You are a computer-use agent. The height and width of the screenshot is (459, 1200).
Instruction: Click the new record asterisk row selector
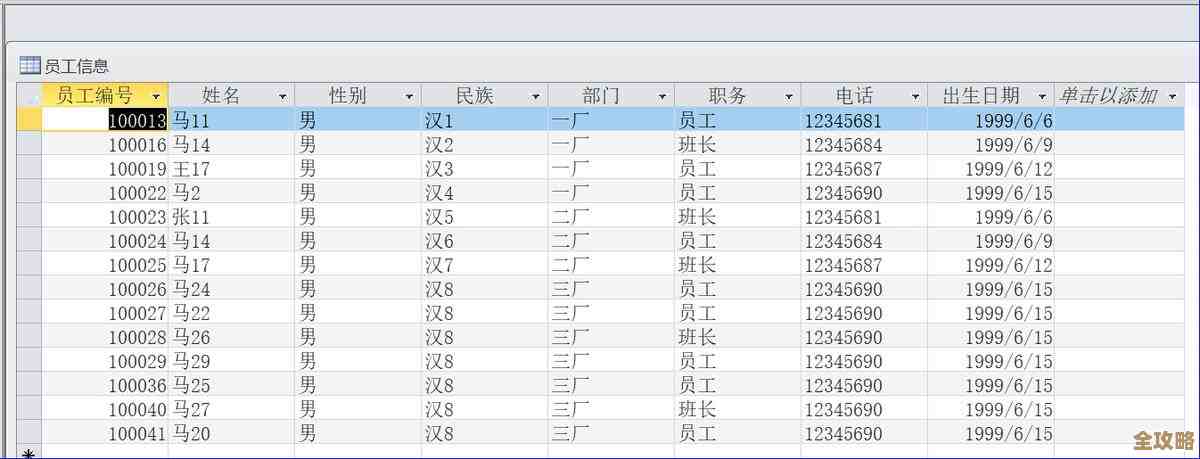pyautogui.click(x=29, y=454)
